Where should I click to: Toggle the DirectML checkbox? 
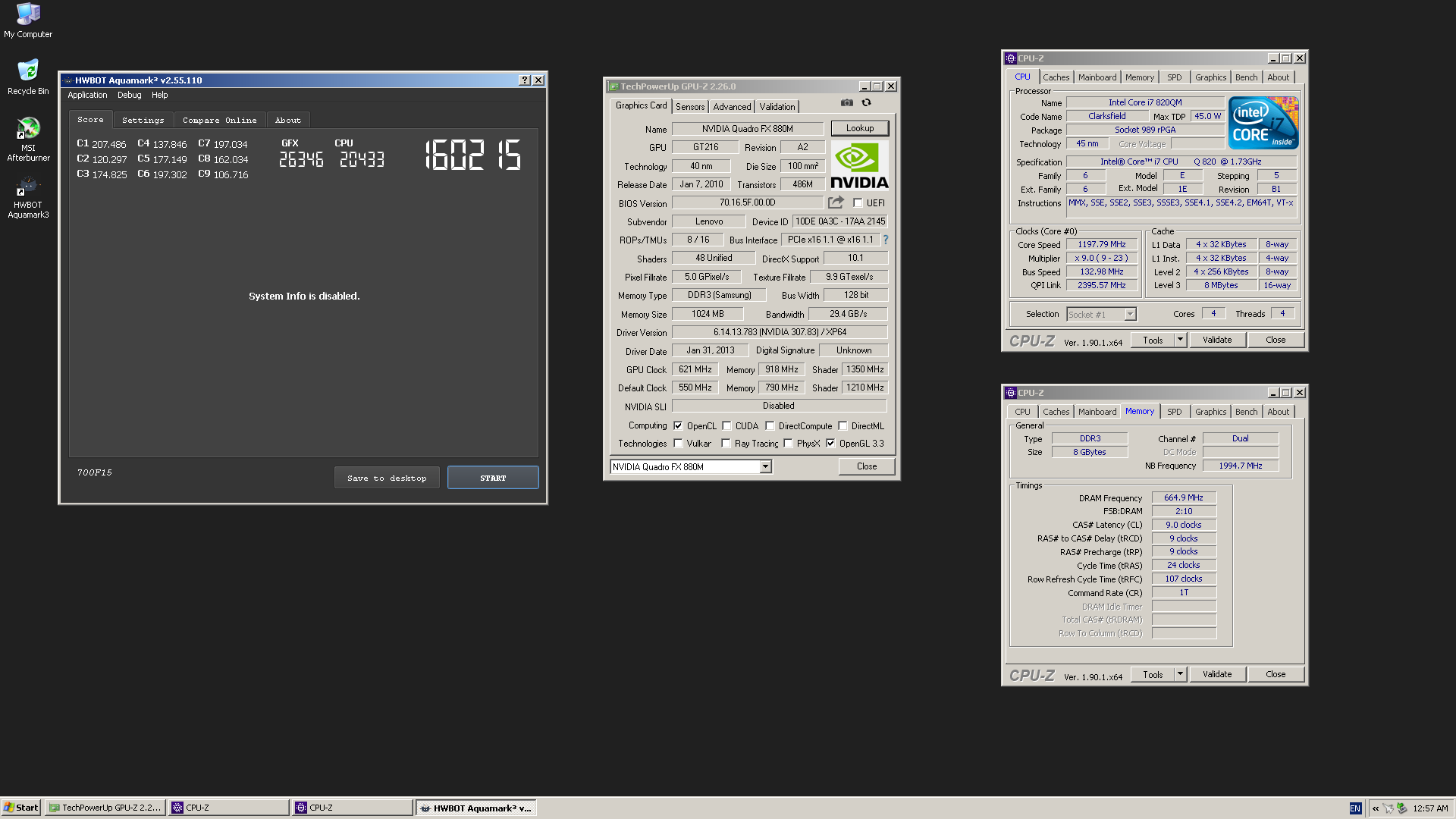843,426
